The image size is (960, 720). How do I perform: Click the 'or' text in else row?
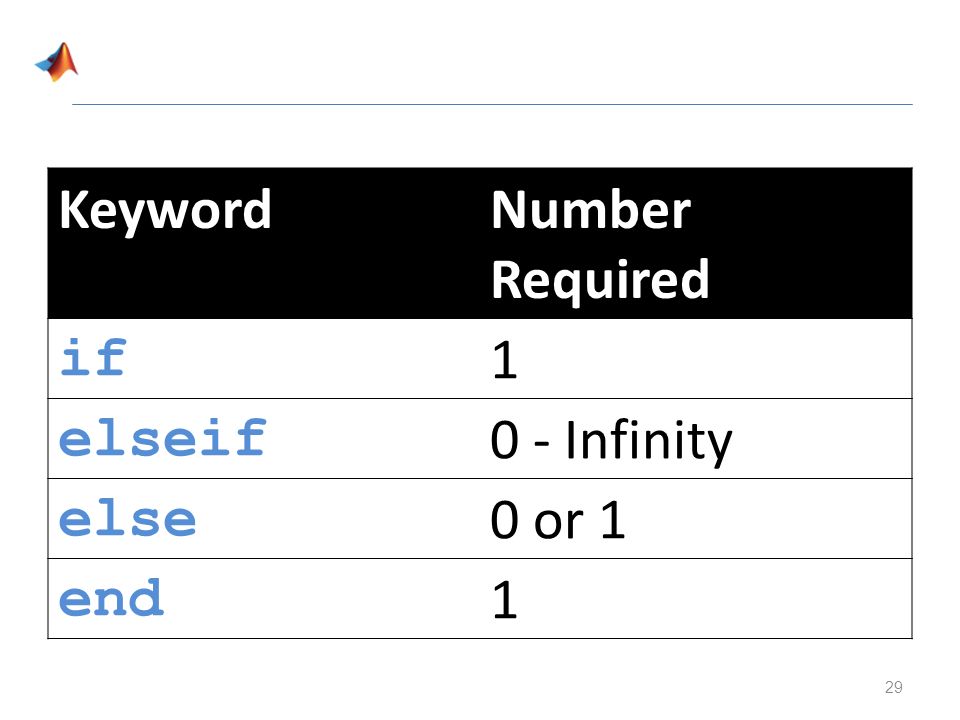pos(558,523)
